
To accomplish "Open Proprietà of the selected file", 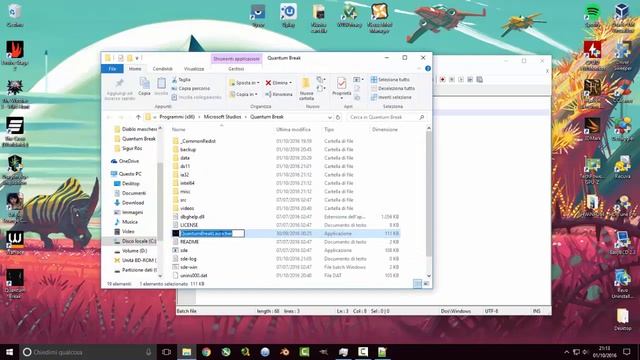I will tap(341, 87).
